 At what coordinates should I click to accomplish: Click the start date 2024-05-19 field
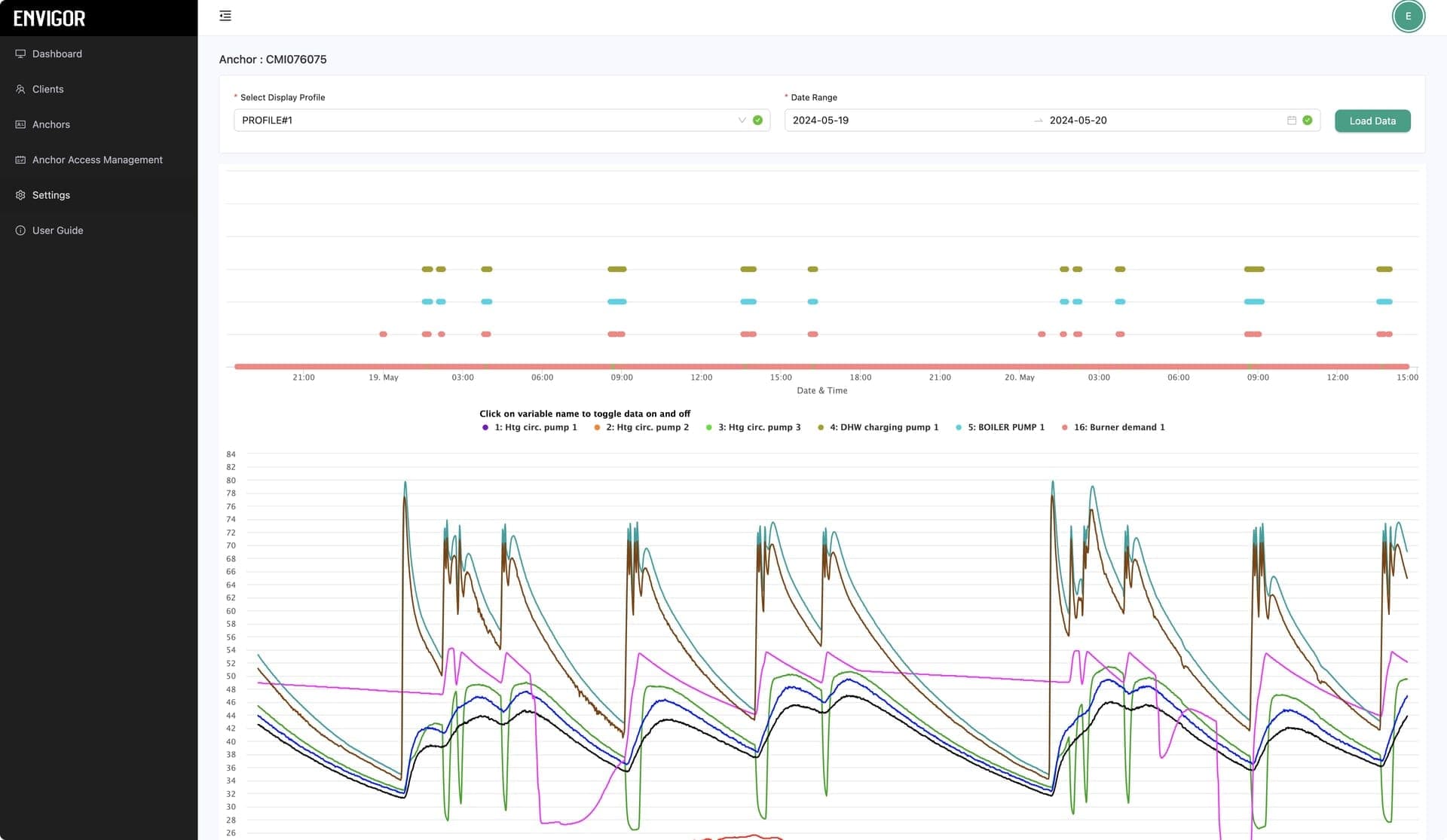[x=820, y=121]
